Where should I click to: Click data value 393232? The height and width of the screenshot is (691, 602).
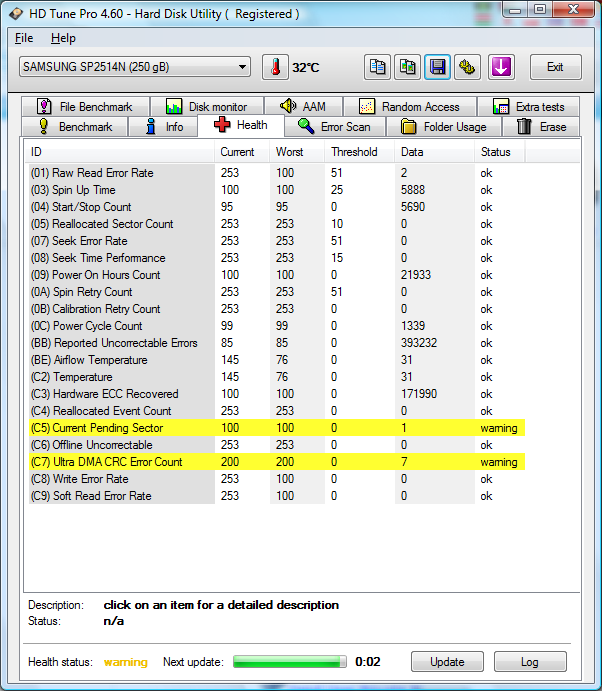pyautogui.click(x=419, y=343)
